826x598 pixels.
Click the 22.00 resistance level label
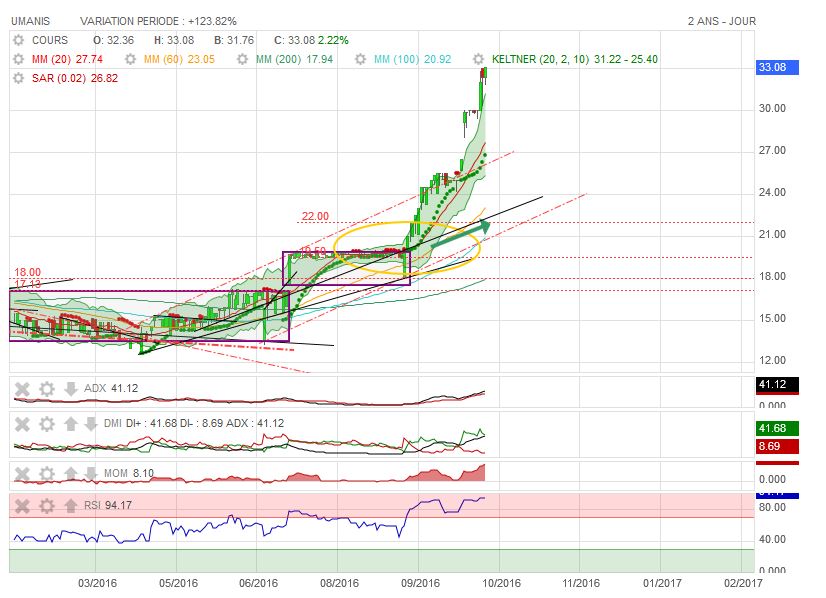point(315,216)
